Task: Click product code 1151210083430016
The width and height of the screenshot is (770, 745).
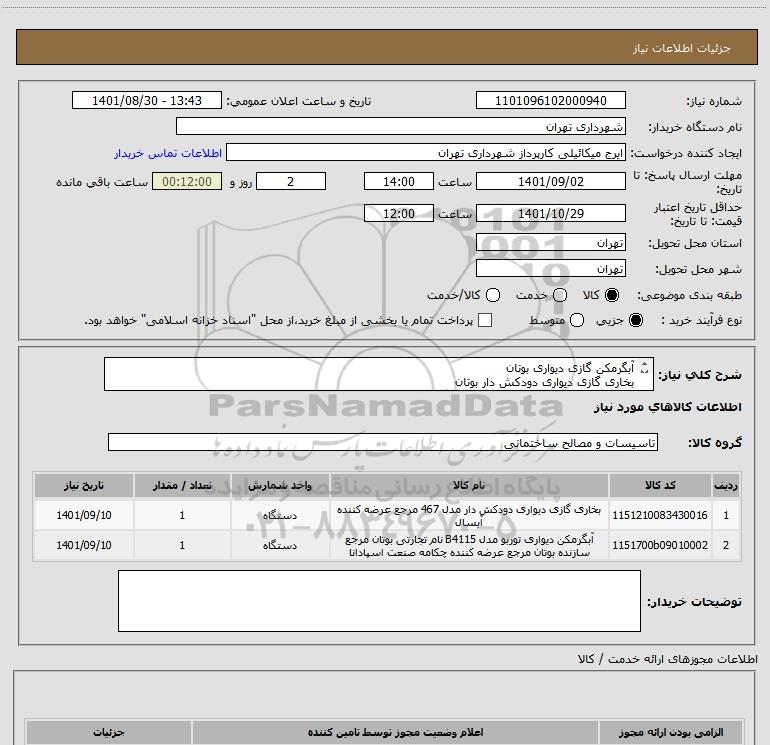Action: point(660,515)
